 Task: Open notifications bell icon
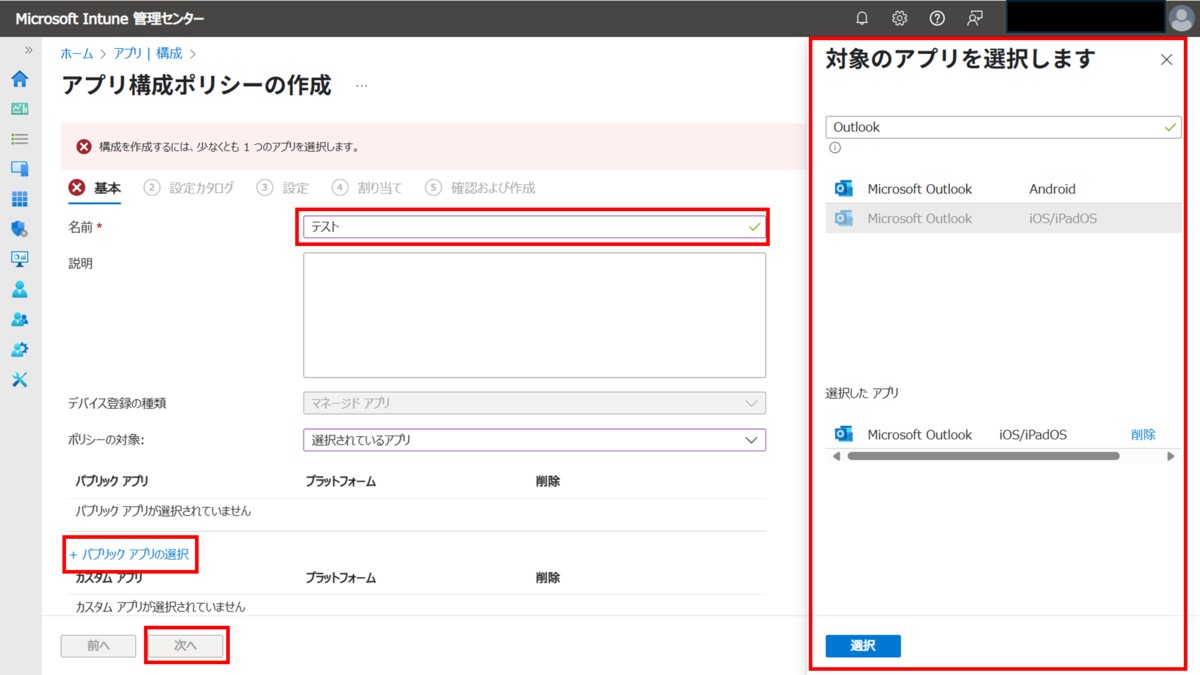click(x=862, y=18)
